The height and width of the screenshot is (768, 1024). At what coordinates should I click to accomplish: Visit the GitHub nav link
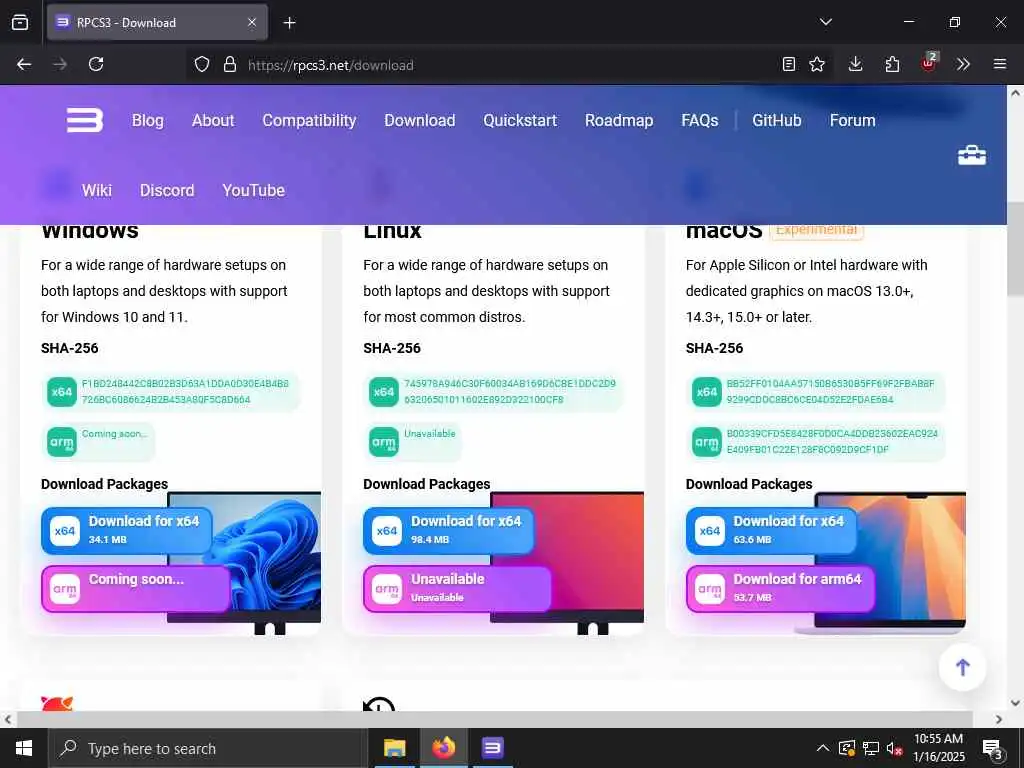click(x=776, y=120)
